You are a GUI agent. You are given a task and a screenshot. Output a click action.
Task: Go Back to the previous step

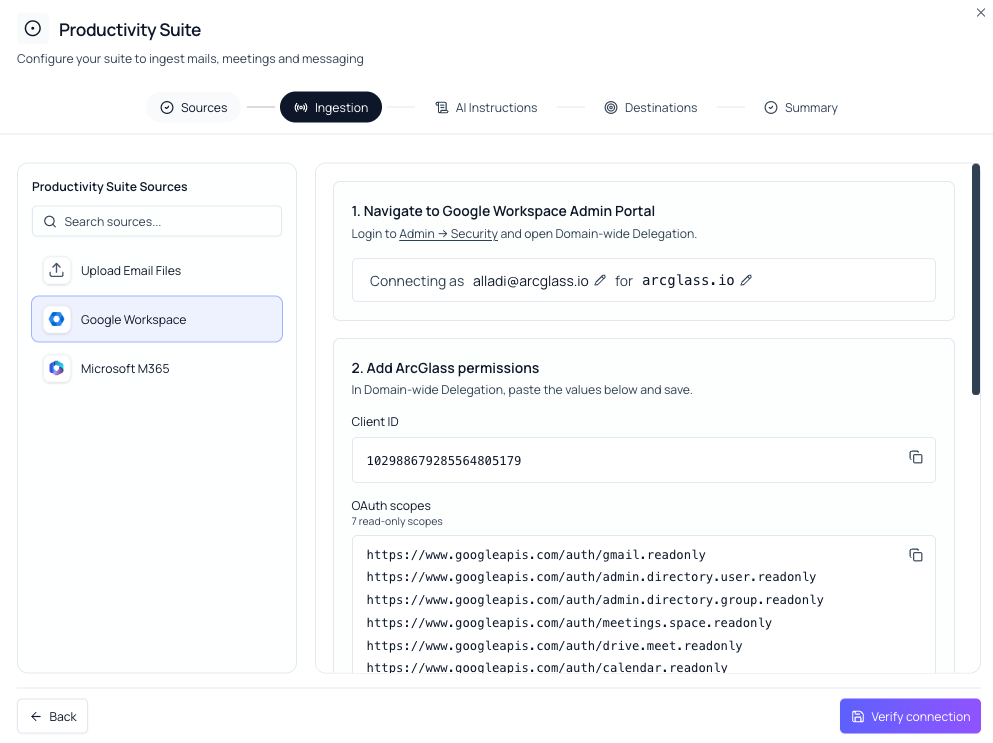(53, 716)
